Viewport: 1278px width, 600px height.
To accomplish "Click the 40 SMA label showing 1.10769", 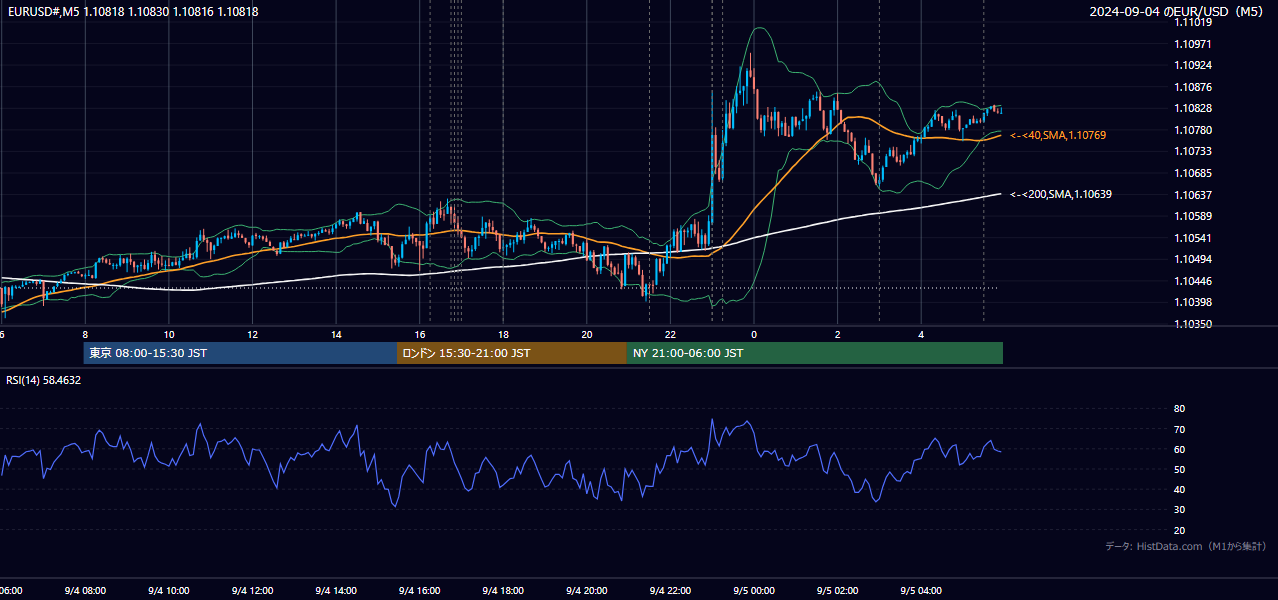I will [1058, 135].
